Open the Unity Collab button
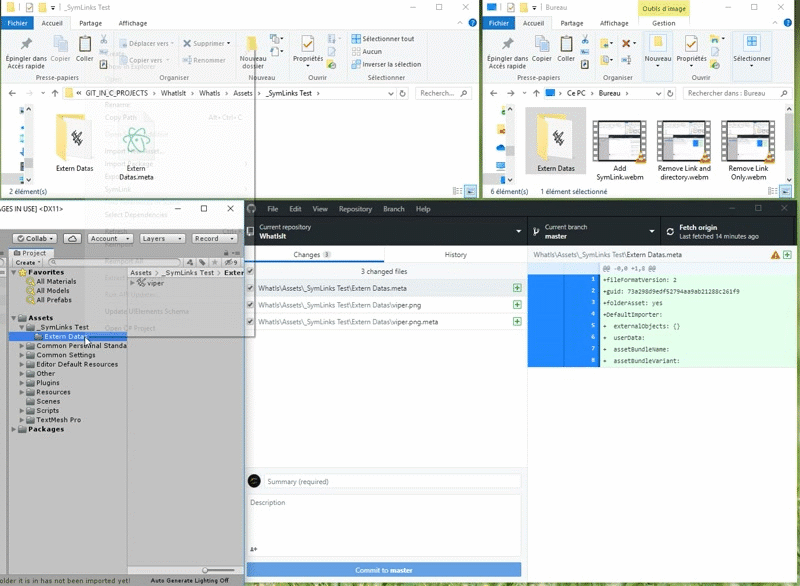800x586 pixels. pos(35,238)
